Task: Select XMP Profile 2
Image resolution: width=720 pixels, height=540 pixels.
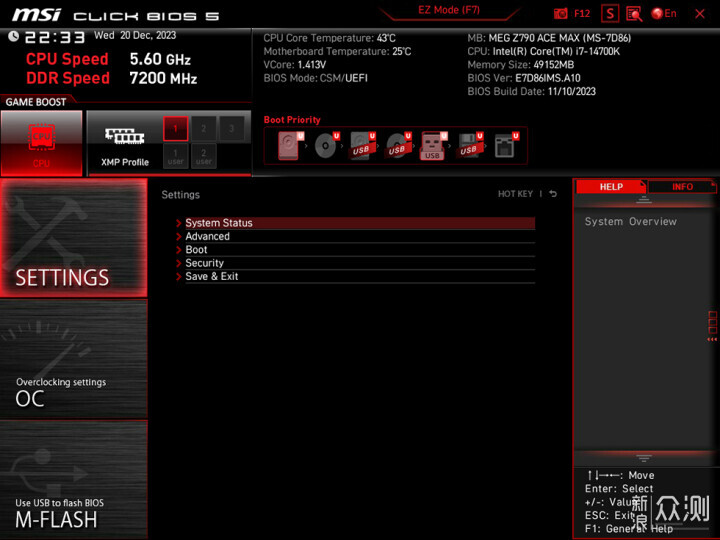Action: 203,129
